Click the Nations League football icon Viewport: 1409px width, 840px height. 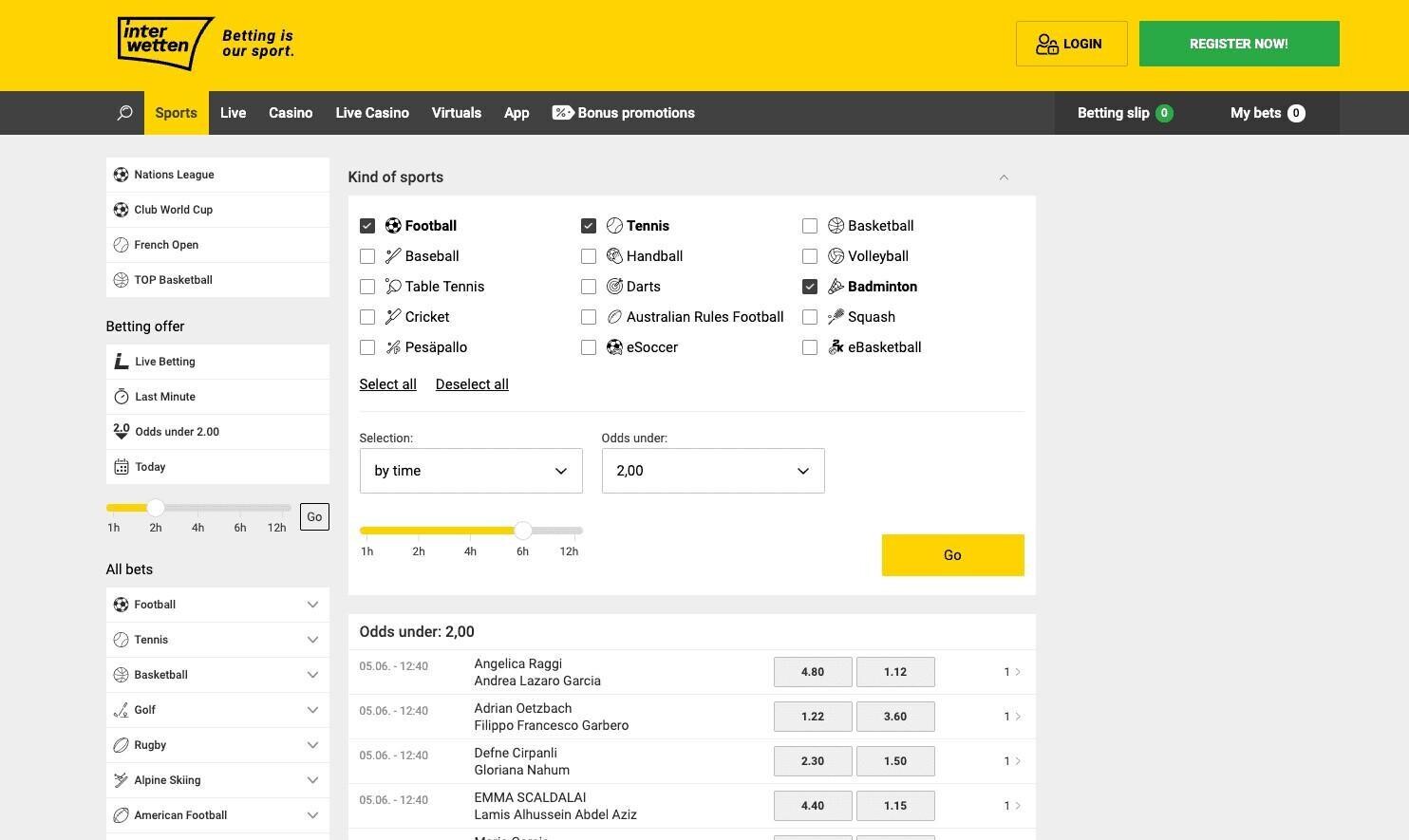coord(121,175)
